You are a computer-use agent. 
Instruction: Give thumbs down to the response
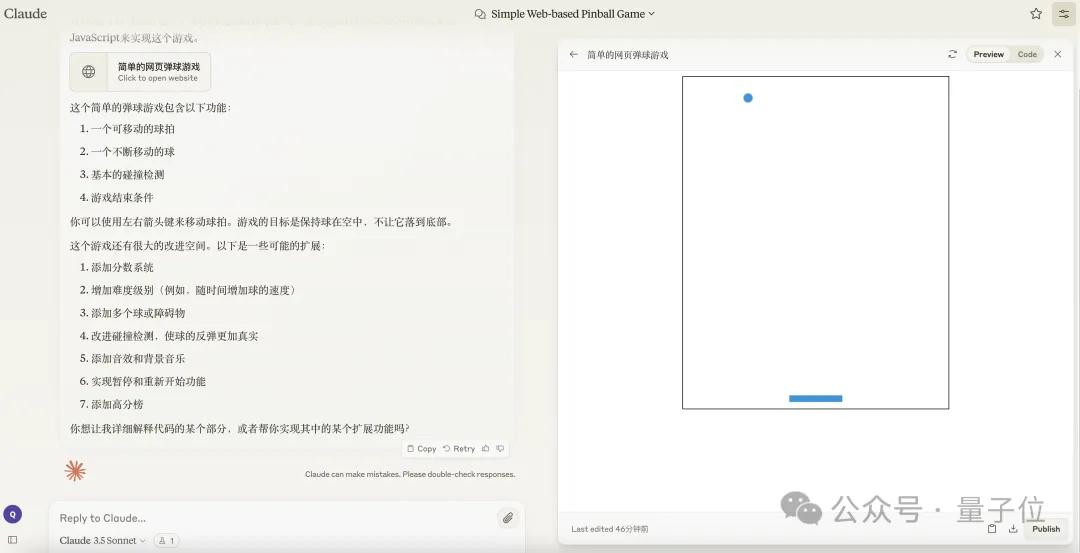pos(500,449)
